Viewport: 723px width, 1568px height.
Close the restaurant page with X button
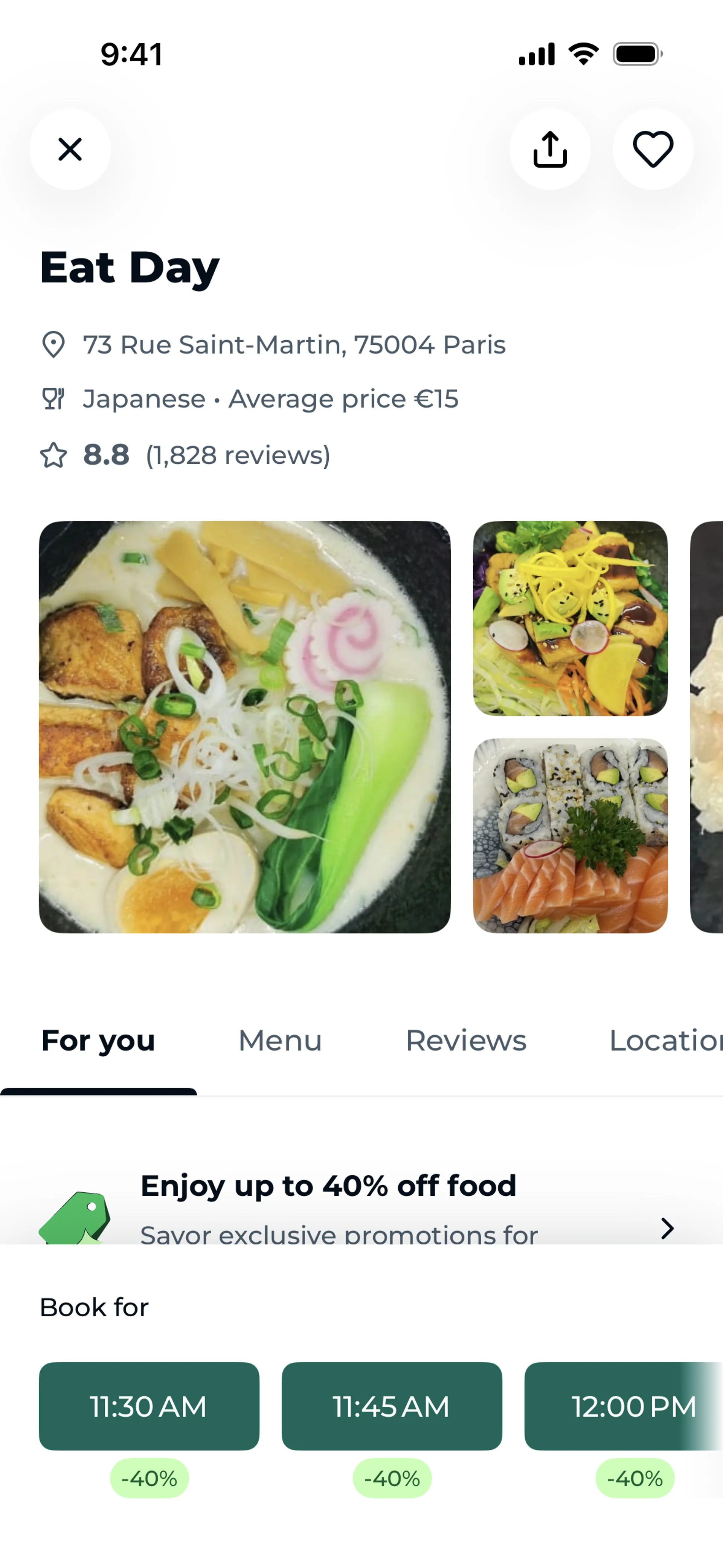[70, 149]
